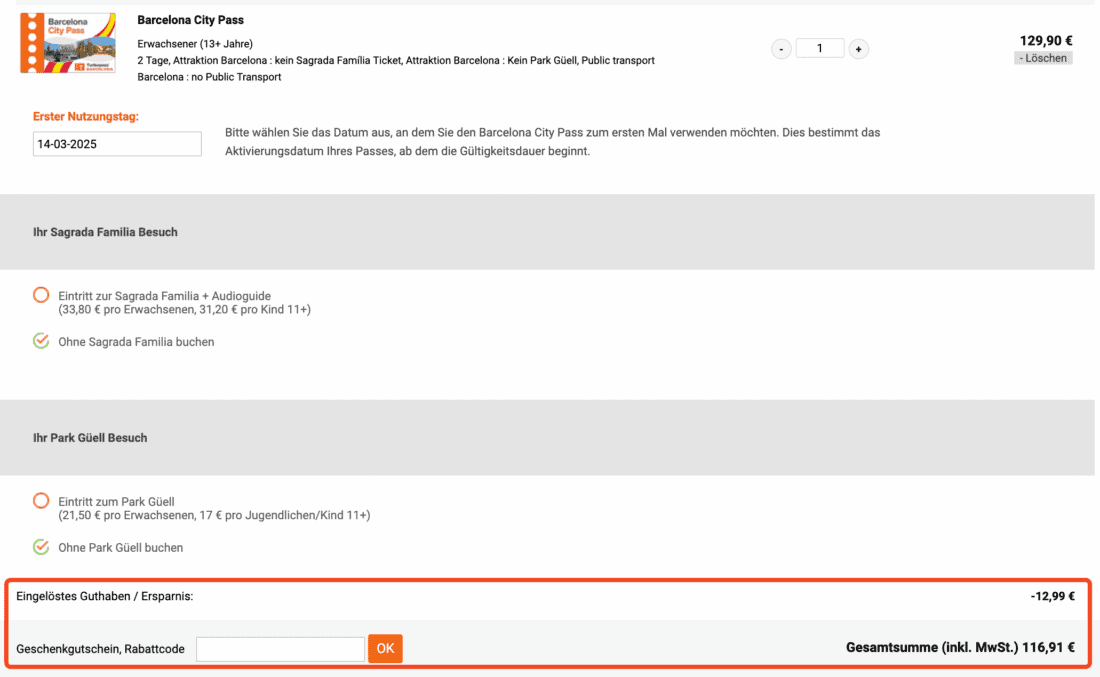Viewport: 1100px width, 677px height.
Task: Click the quantity number field
Action: point(820,48)
